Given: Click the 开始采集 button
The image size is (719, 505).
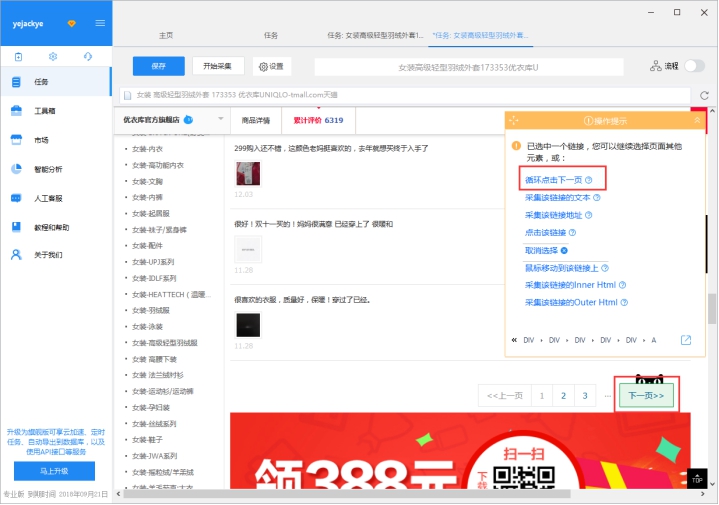Looking at the screenshot, I should [x=218, y=66].
